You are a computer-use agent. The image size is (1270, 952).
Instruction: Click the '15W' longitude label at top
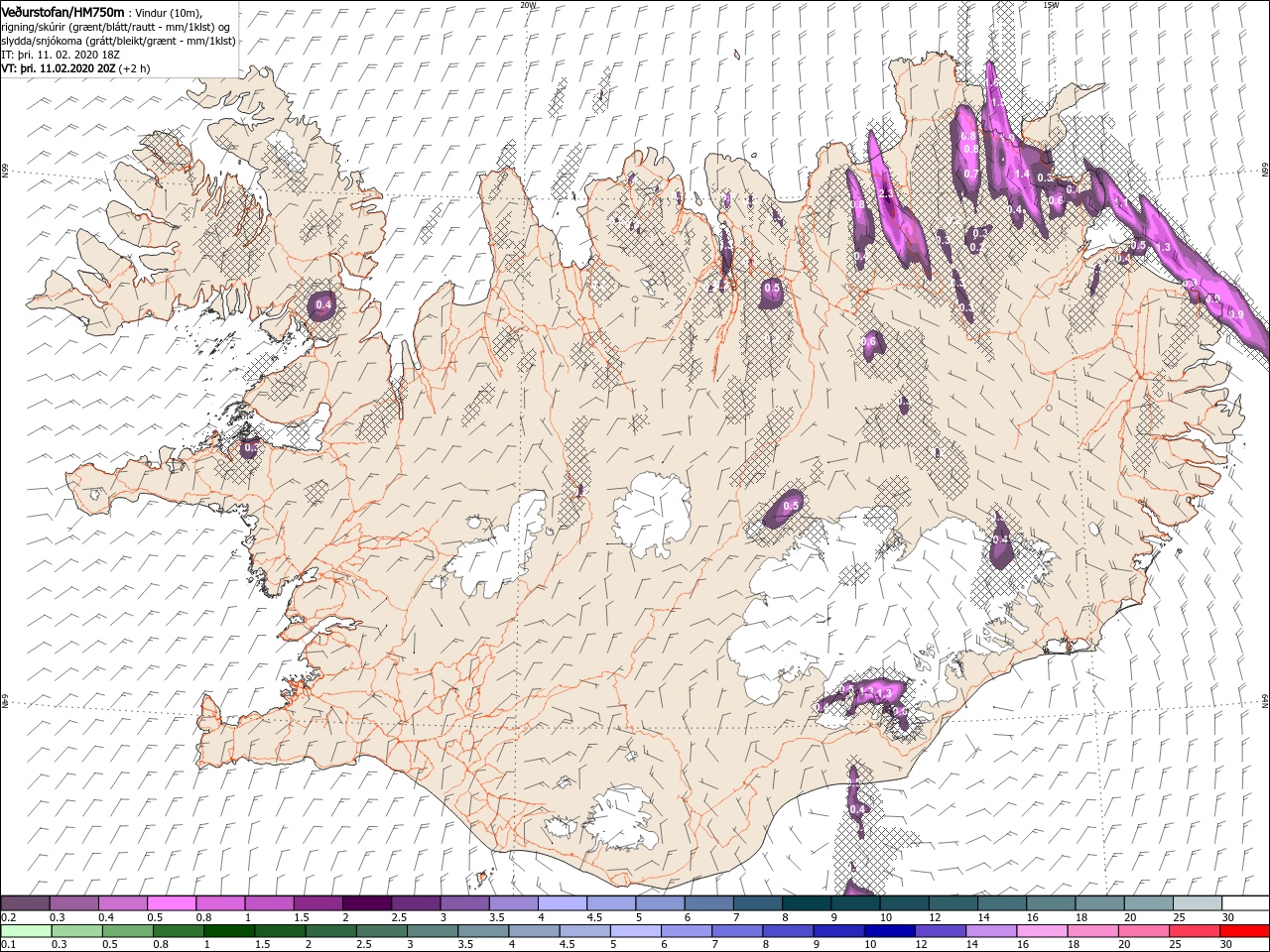[x=1051, y=5]
